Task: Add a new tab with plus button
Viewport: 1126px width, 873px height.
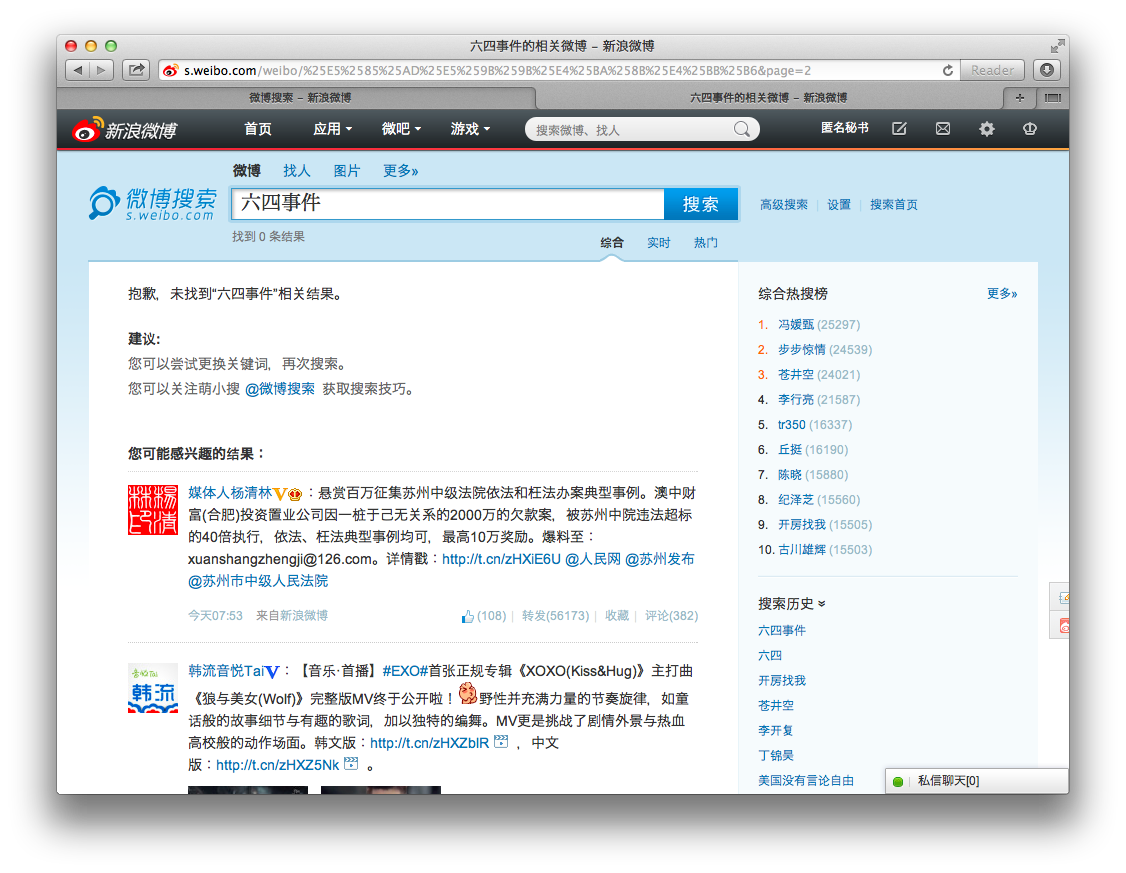Action: tap(1020, 98)
